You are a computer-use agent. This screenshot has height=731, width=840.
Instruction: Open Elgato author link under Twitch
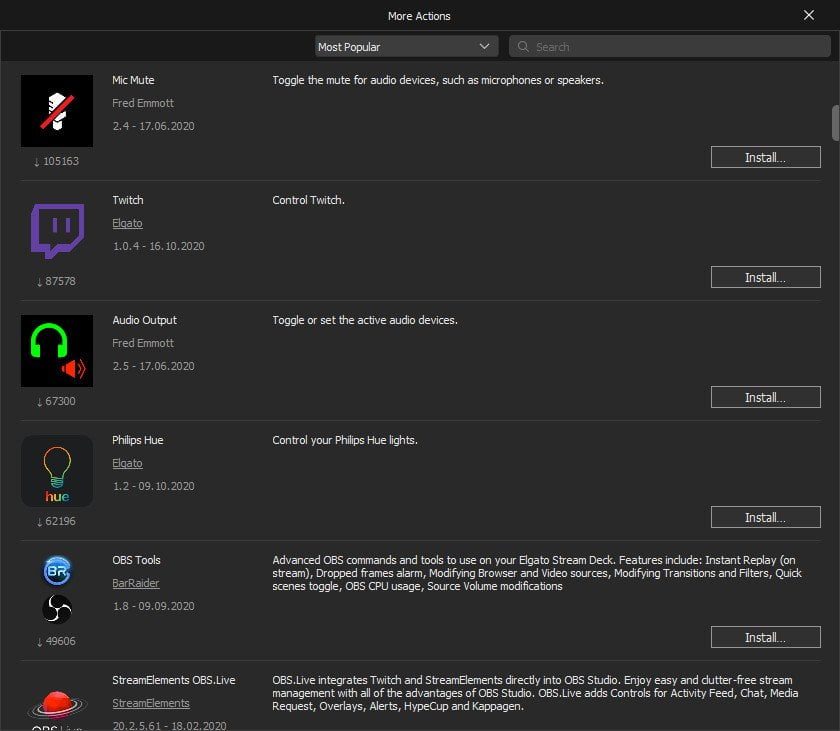point(128,223)
